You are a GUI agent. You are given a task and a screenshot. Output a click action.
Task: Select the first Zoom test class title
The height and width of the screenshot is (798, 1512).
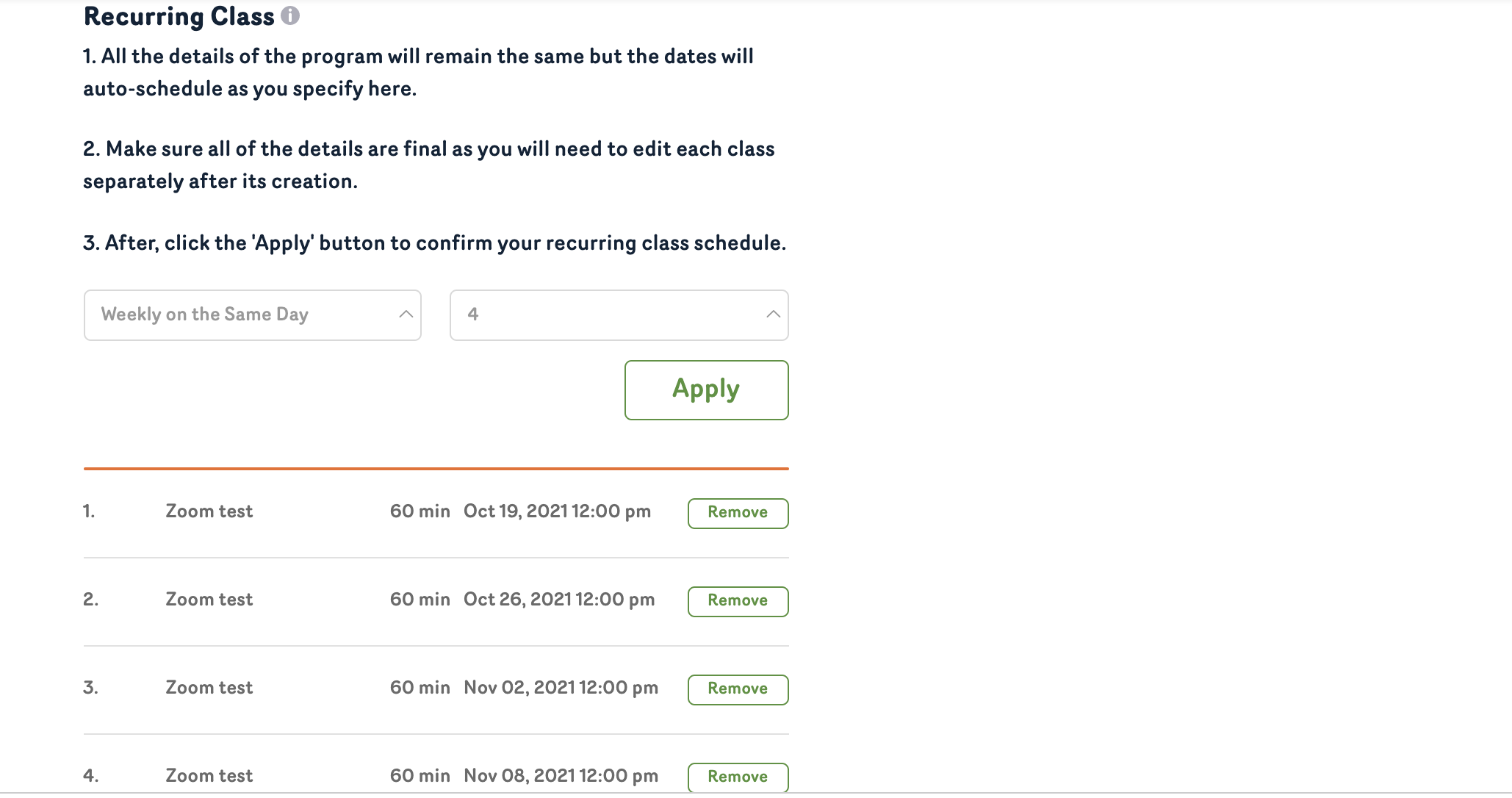click(209, 511)
